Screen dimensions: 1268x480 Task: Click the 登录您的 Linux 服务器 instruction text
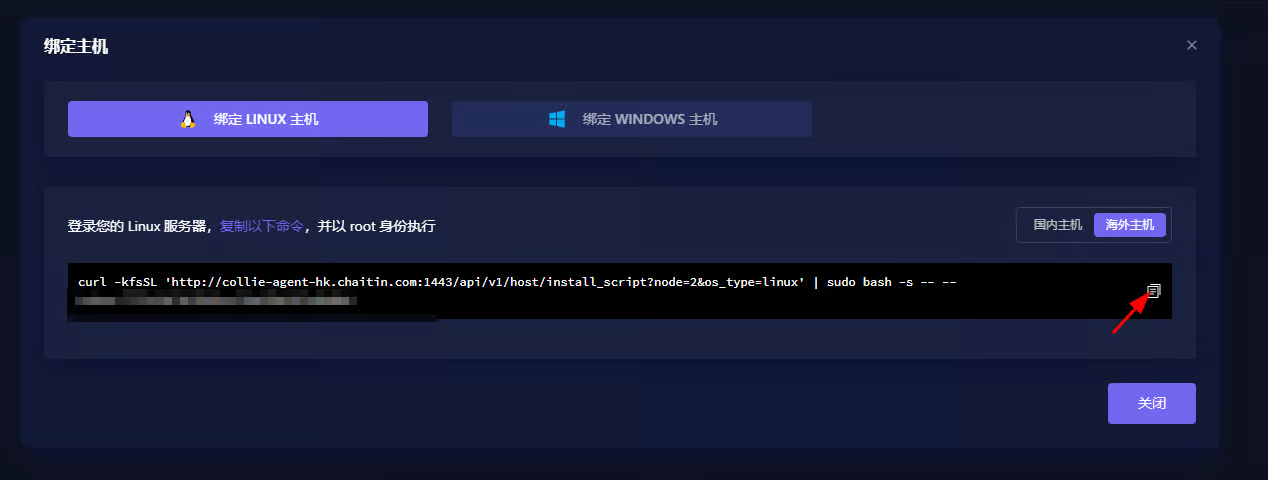pyautogui.click(x=138, y=227)
